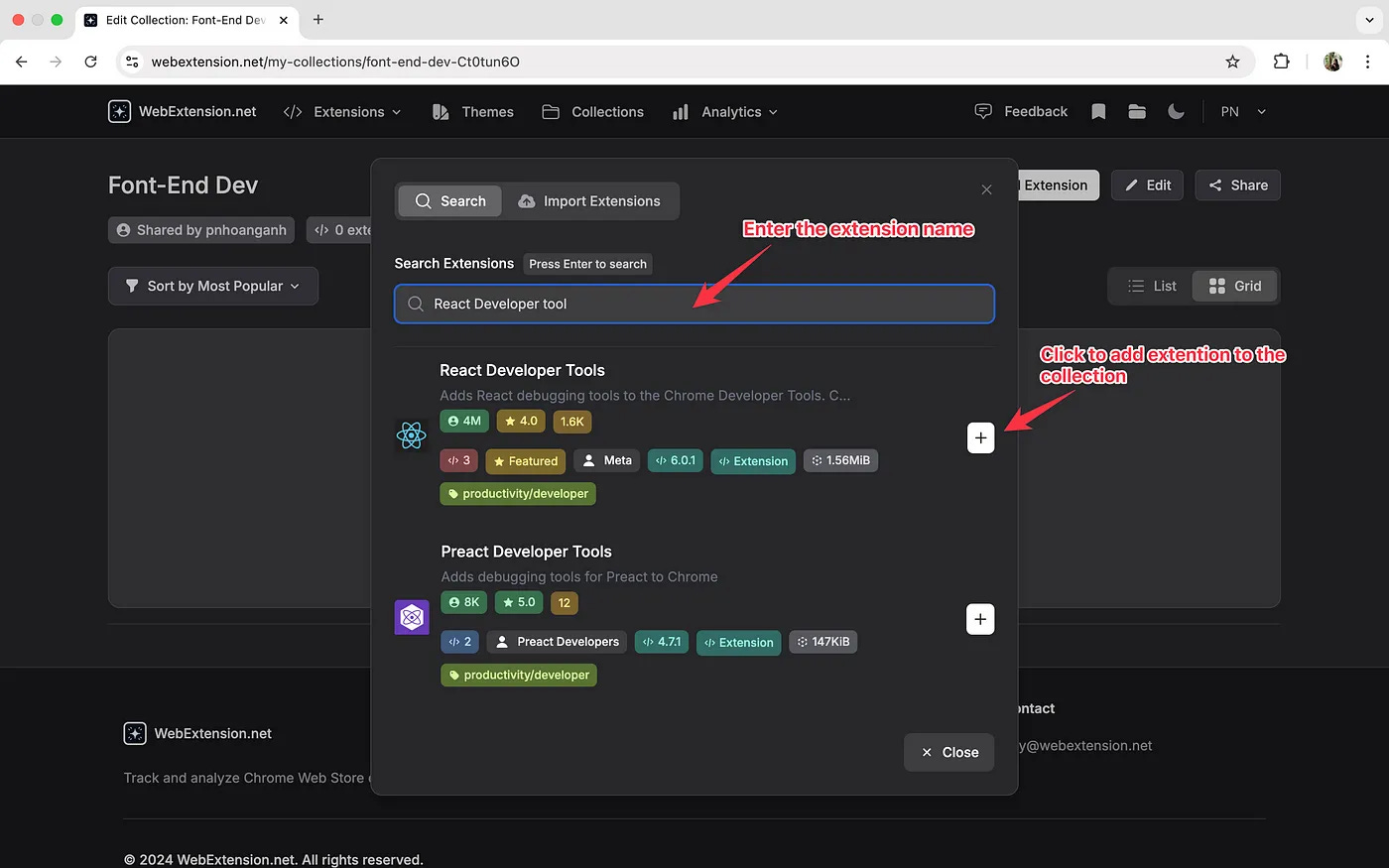Switch to List view
The height and width of the screenshot is (868, 1389).
(x=1152, y=286)
